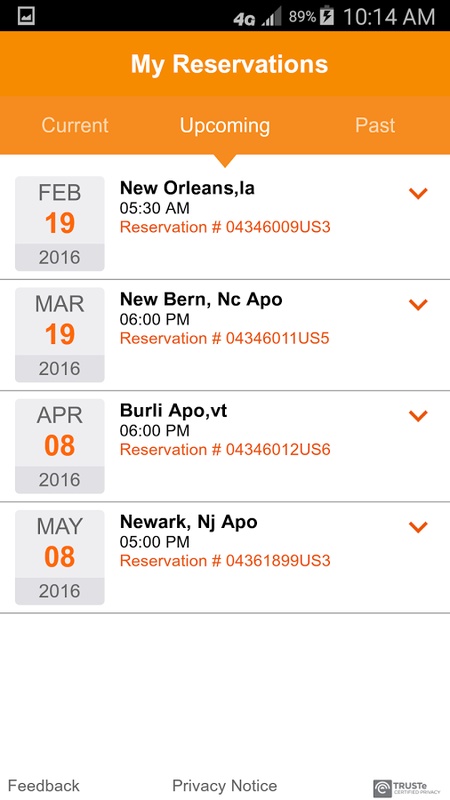Viewport: 450px width, 800px height.
Task: Switch to the Past tab
Action: [375, 126]
